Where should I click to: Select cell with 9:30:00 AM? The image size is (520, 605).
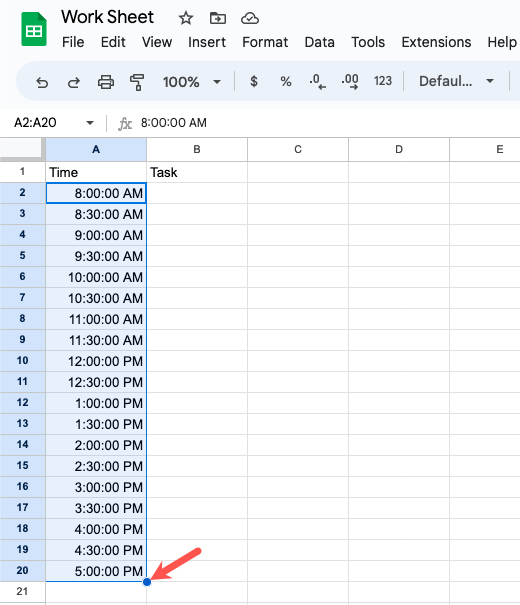tap(96, 256)
